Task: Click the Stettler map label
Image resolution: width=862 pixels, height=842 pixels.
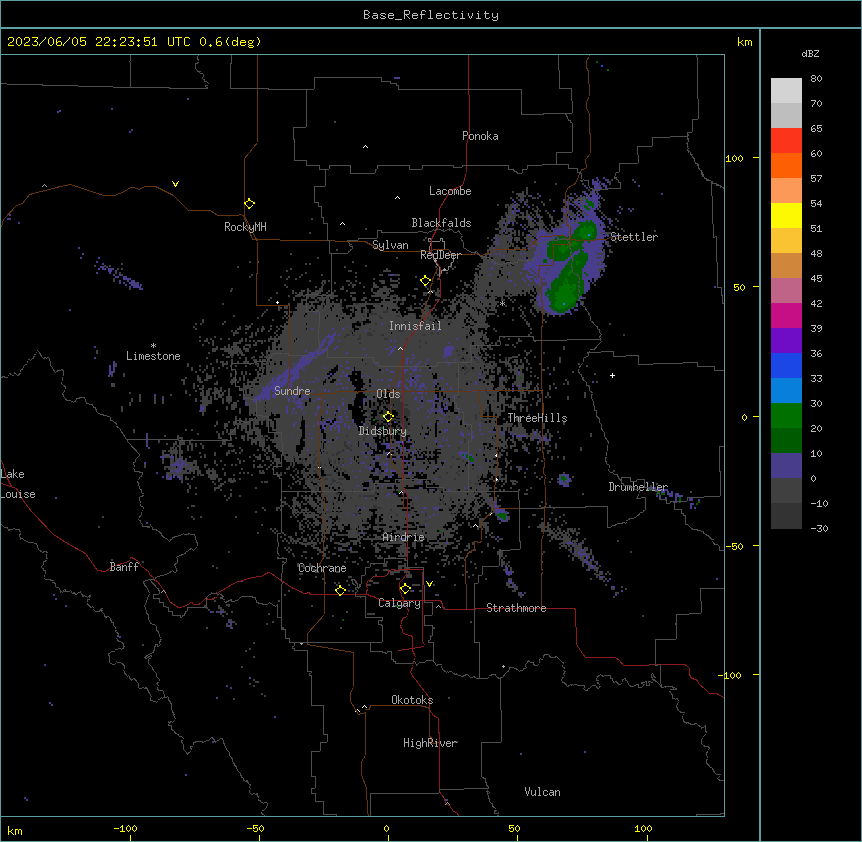Action: tap(634, 237)
